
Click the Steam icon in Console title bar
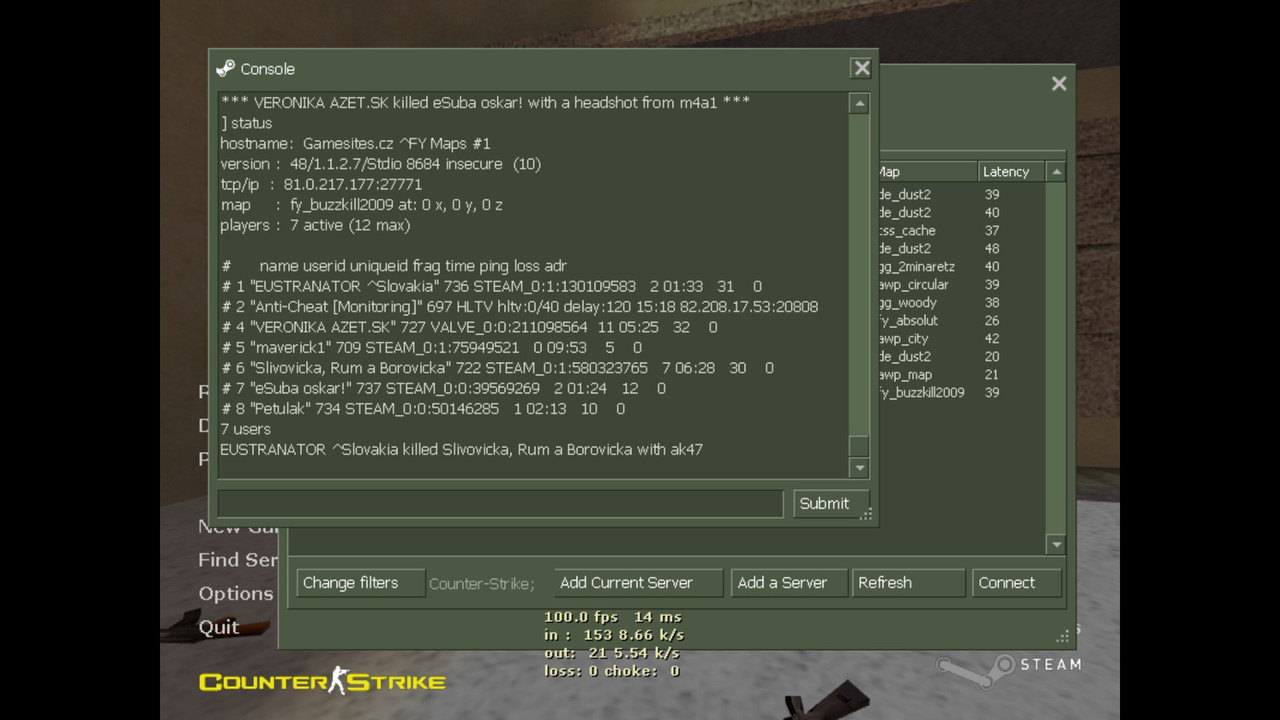[225, 69]
